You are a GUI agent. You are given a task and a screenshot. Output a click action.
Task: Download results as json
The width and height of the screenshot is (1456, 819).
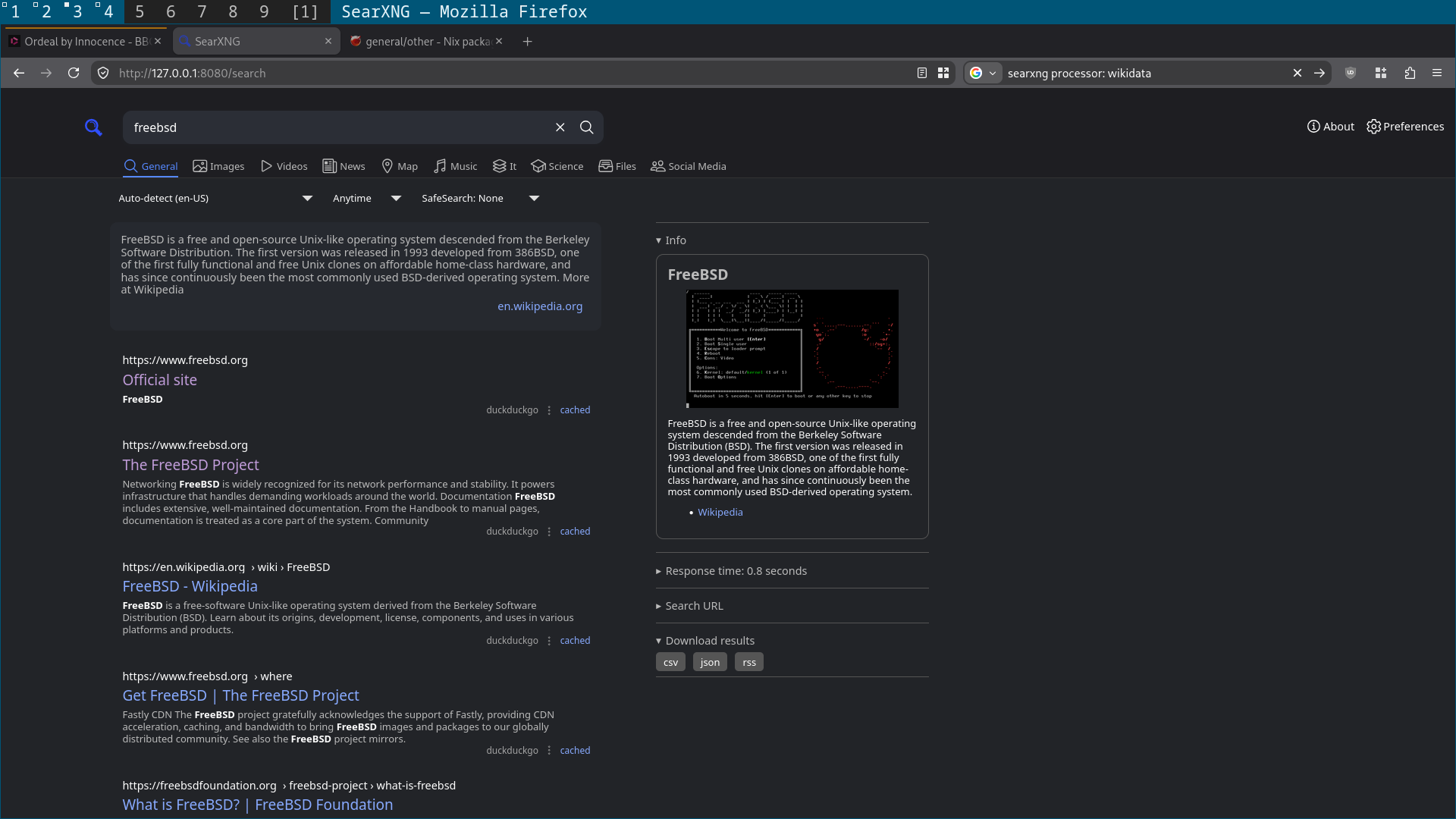coord(711,662)
